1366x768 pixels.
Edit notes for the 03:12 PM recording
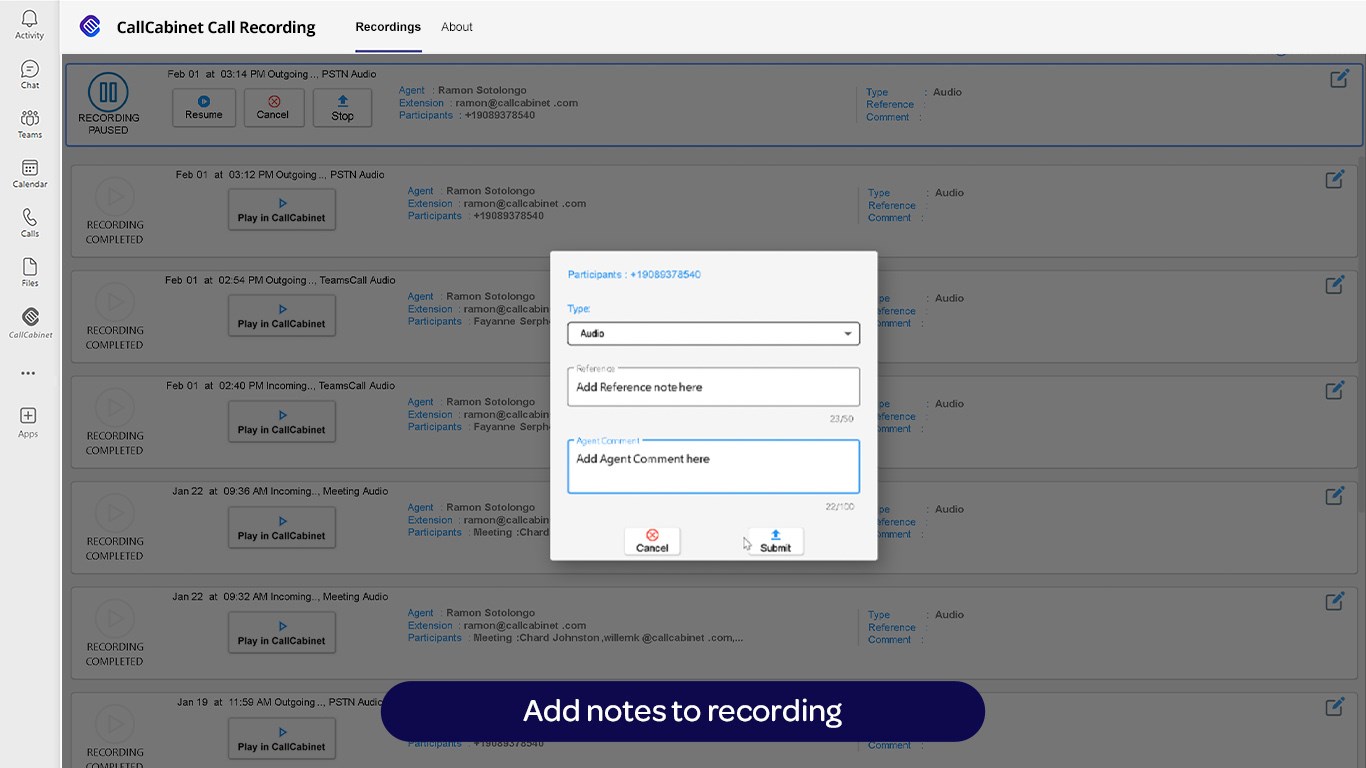coord(1335,179)
